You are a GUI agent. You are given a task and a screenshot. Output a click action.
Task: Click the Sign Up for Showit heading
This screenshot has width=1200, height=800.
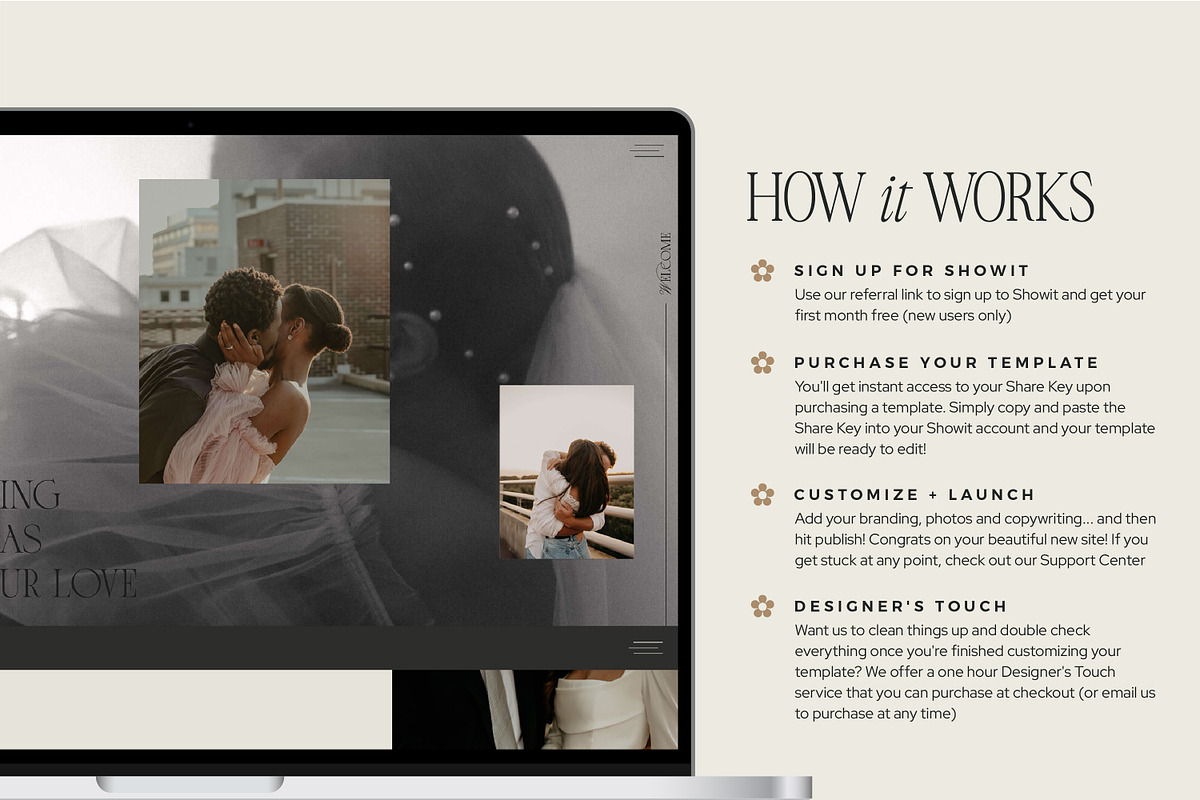click(x=911, y=271)
